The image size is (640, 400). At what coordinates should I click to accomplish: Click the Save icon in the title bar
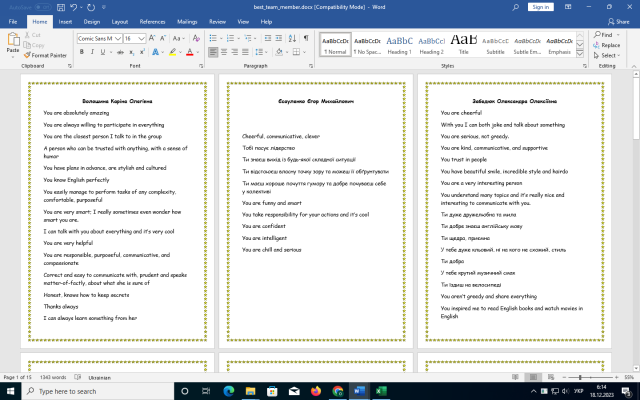pyautogui.click(x=61, y=7)
